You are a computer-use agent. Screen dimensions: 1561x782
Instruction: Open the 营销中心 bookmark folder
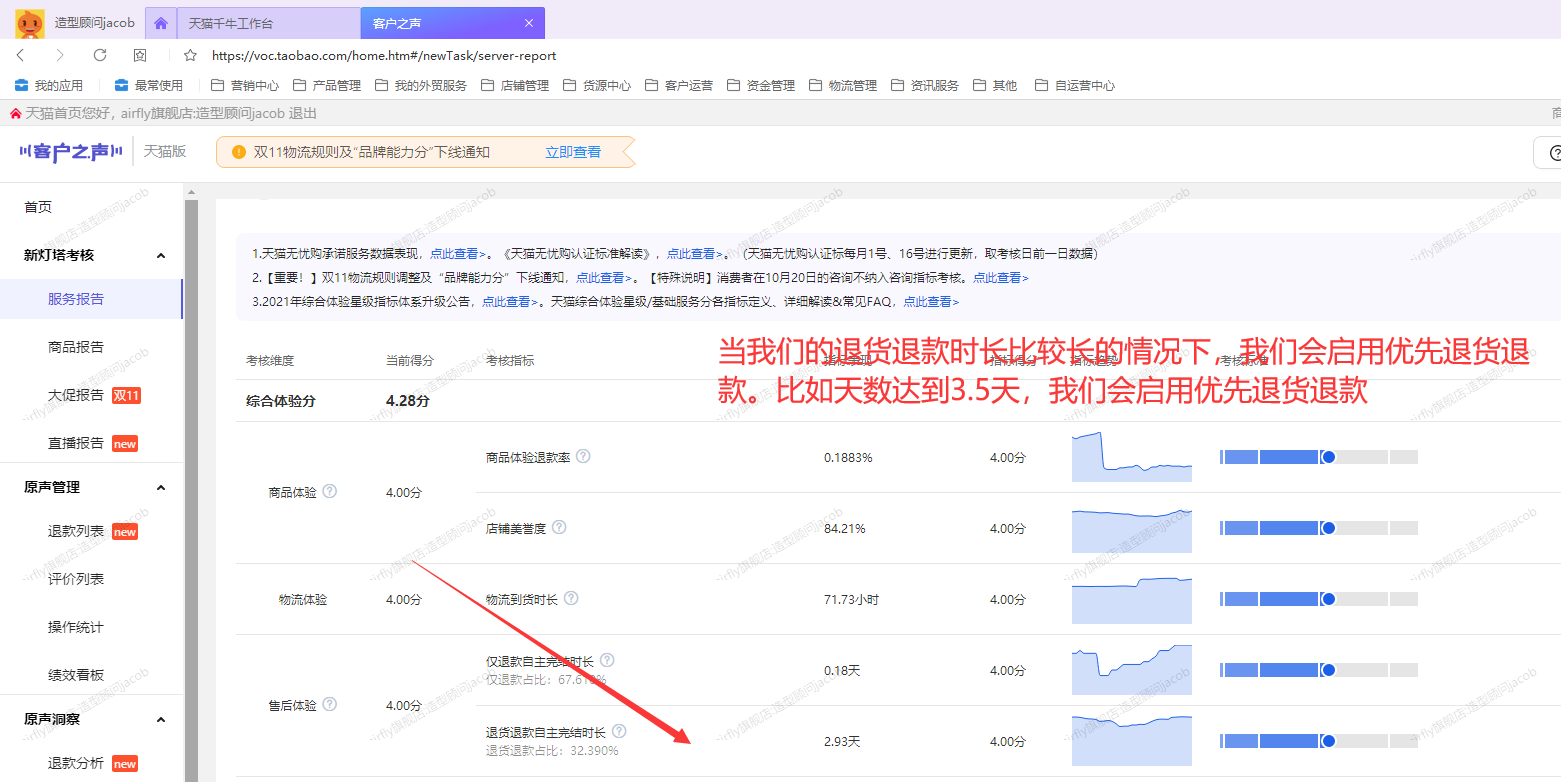coord(244,85)
